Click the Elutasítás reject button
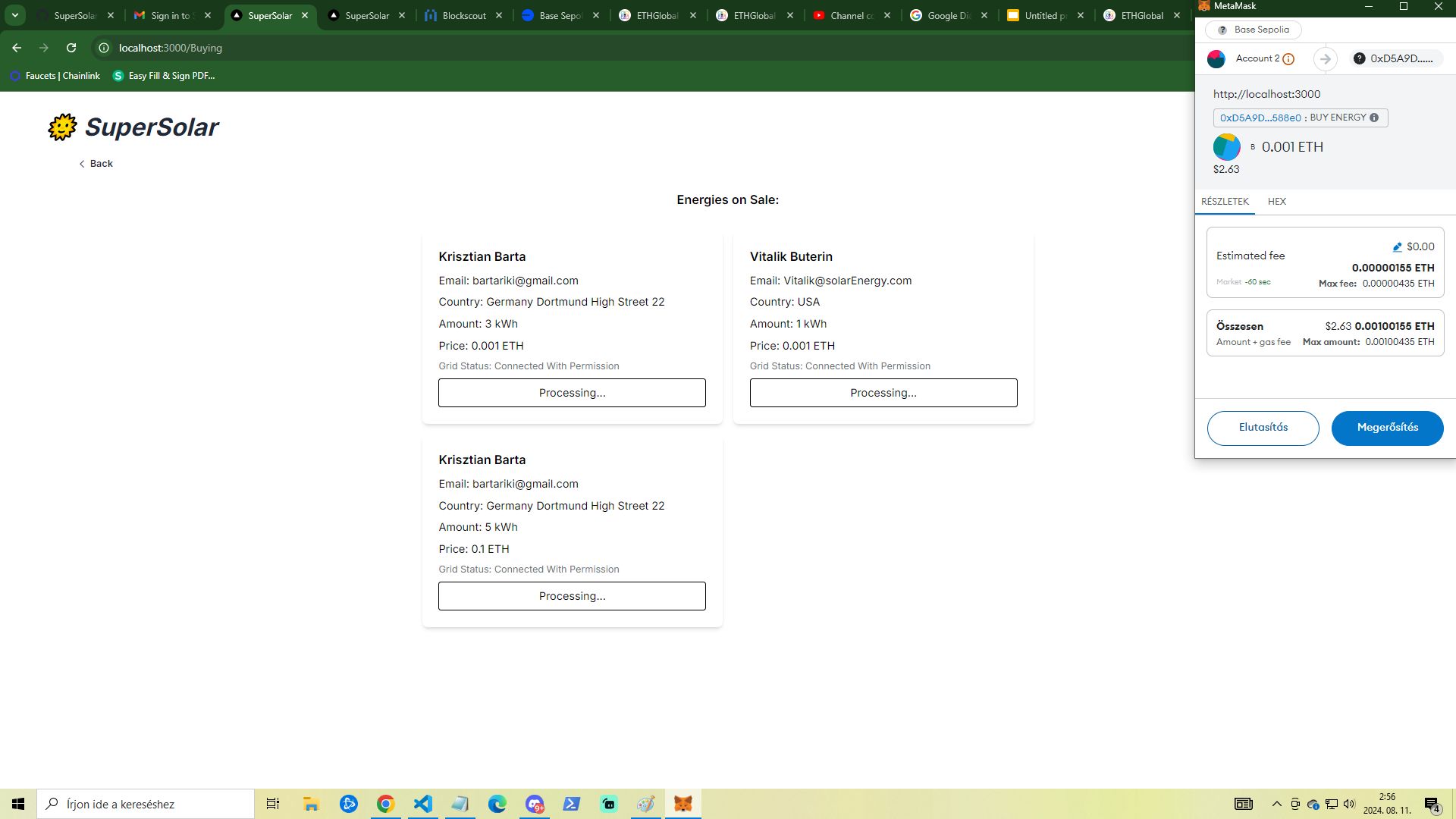Viewport: 1456px width, 819px height. (x=1263, y=427)
